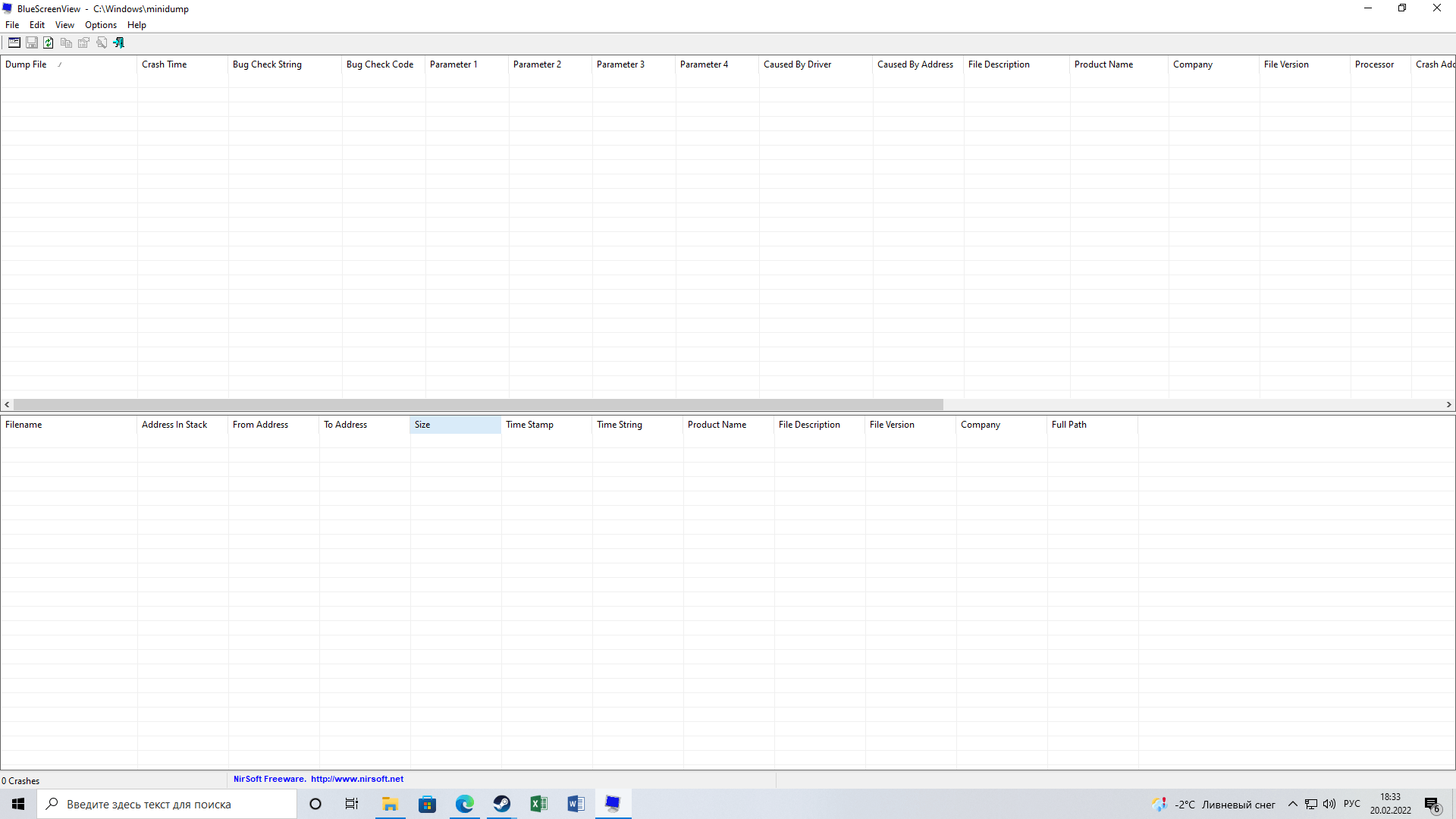Click horizontal scrollbar left arrow
Screen dimensions: 1456x819
(x=7, y=405)
